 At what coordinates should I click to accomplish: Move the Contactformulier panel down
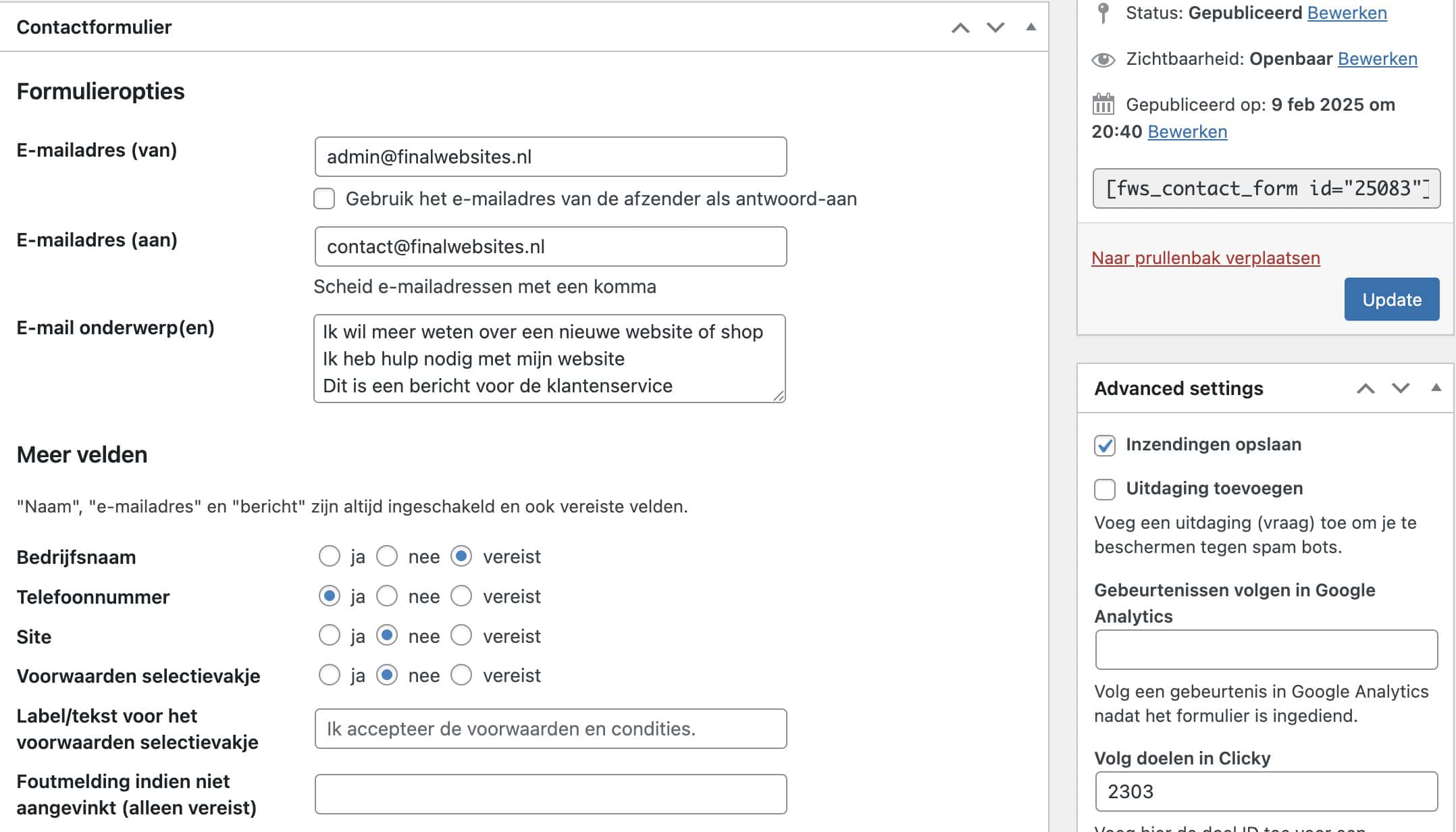coord(995,27)
